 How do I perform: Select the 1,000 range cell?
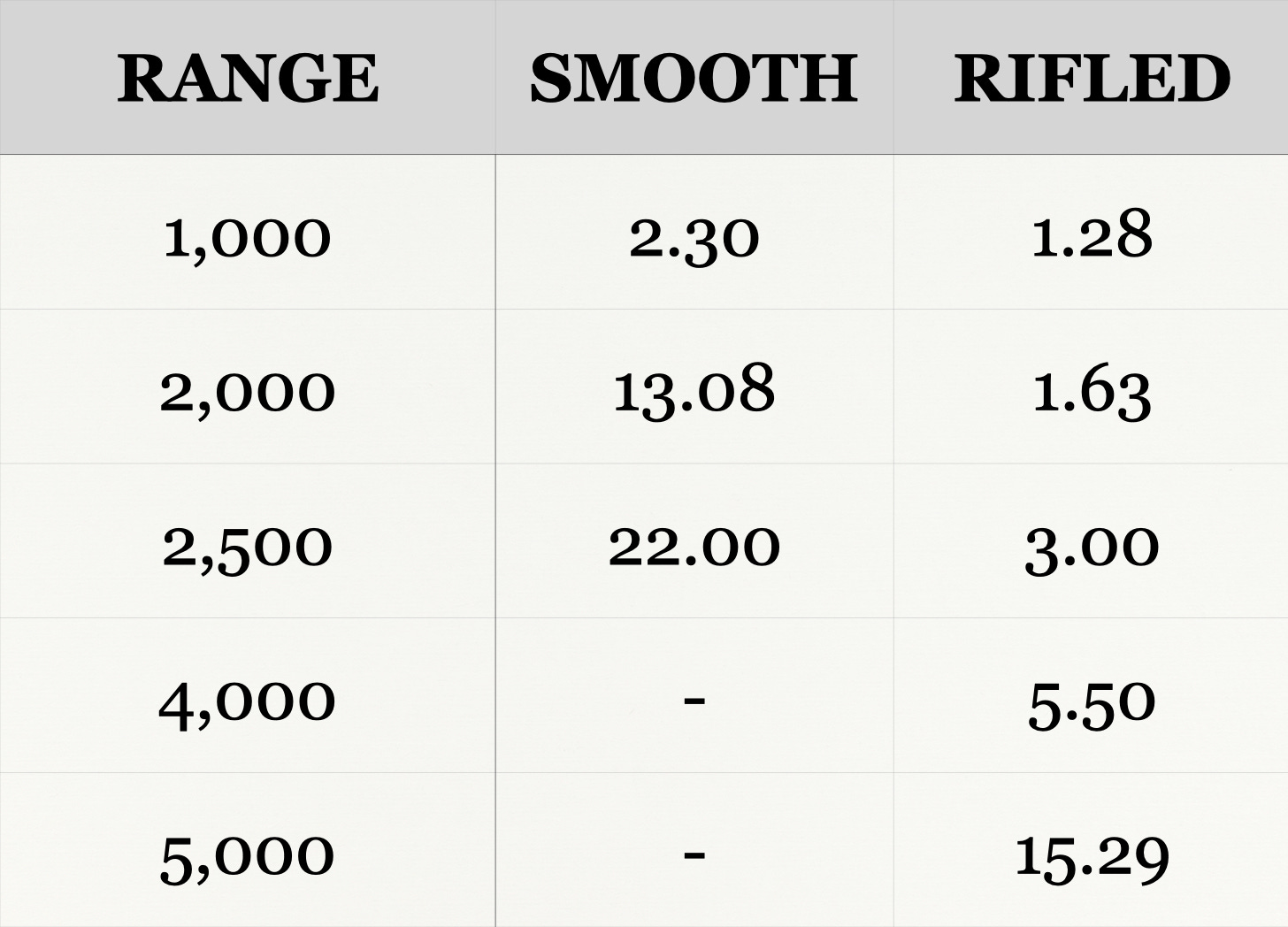click(248, 233)
